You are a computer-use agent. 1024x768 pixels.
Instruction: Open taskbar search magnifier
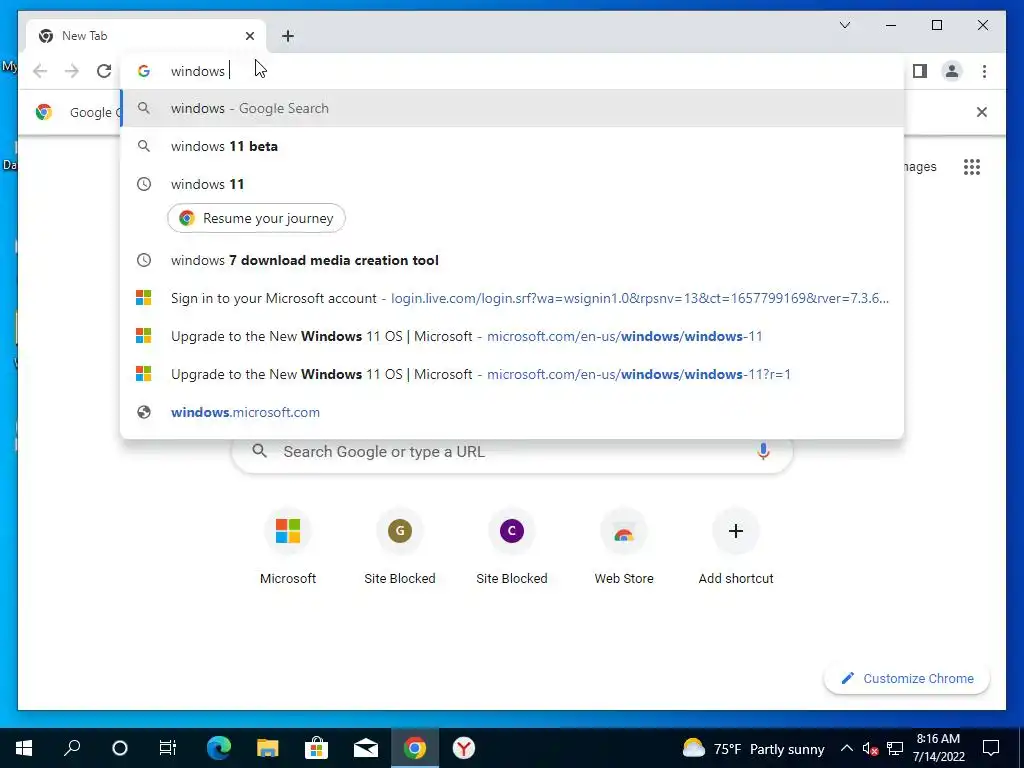(x=72, y=748)
